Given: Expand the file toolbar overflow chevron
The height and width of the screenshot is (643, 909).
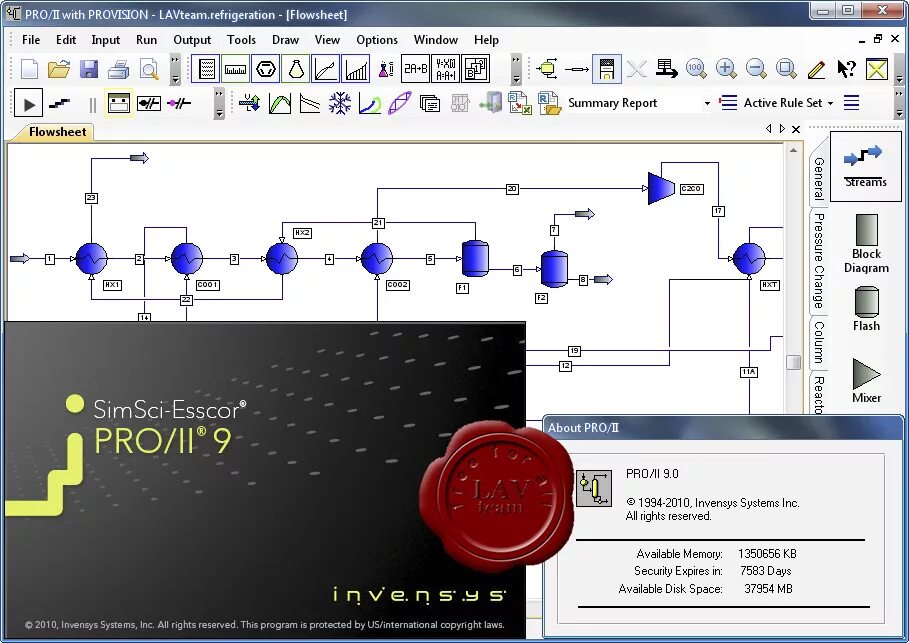Looking at the screenshot, I should (174, 69).
